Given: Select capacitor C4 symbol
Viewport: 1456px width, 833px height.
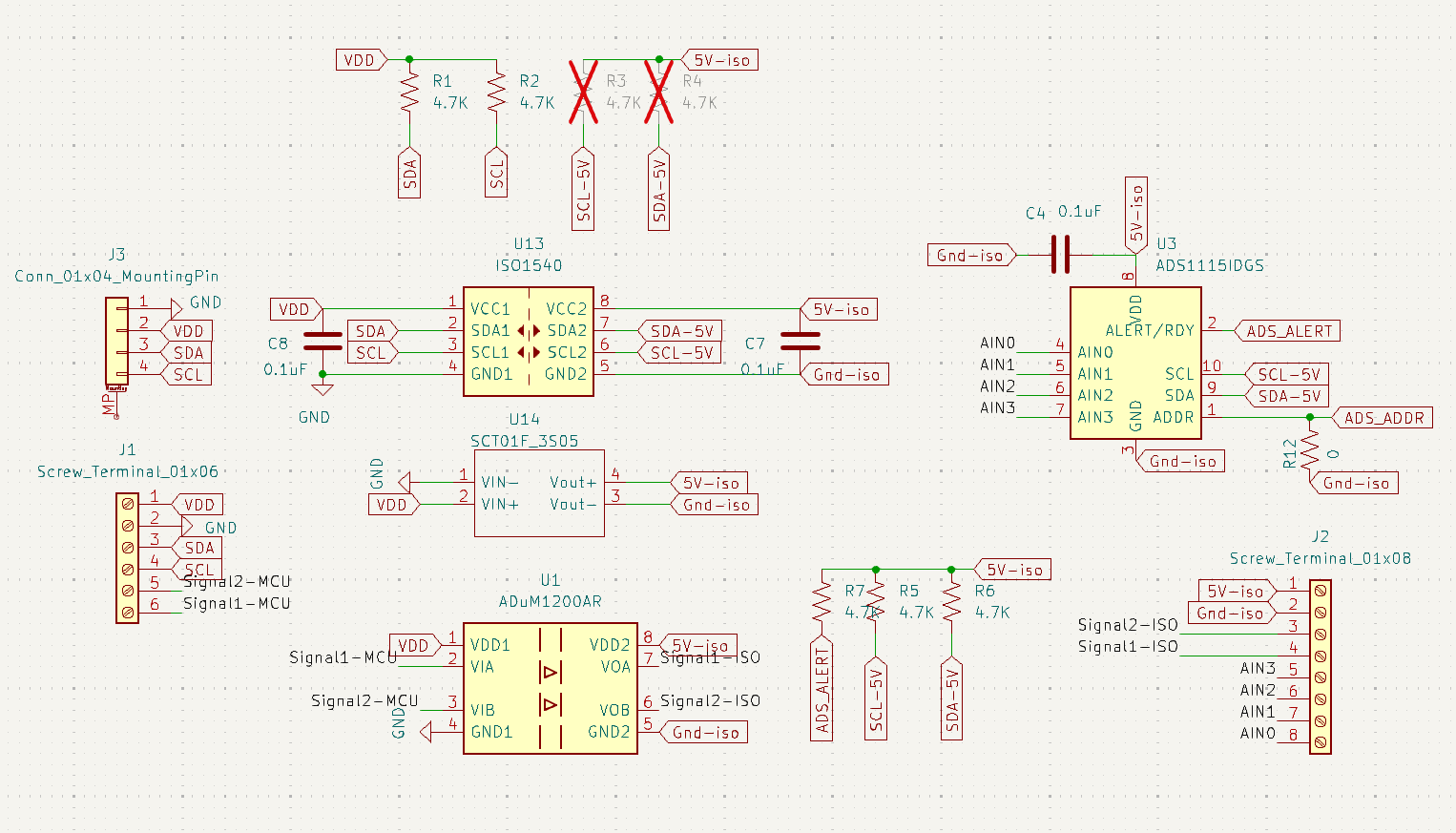Looking at the screenshot, I should tap(1059, 255).
